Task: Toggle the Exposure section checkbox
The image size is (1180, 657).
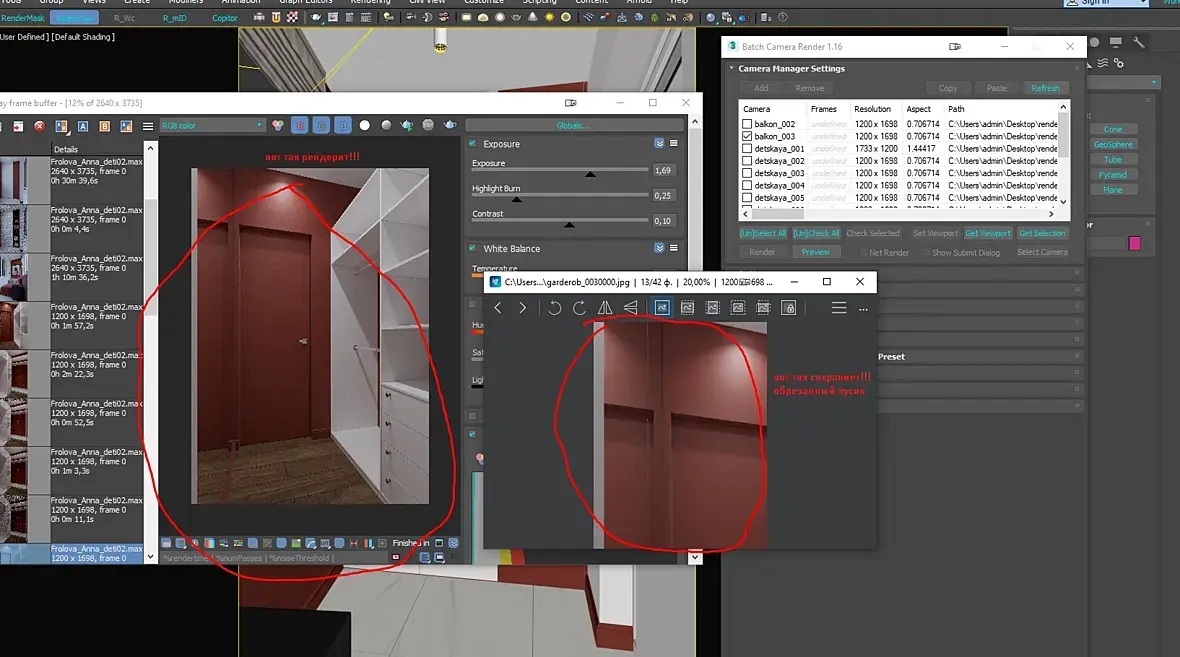Action: point(473,143)
